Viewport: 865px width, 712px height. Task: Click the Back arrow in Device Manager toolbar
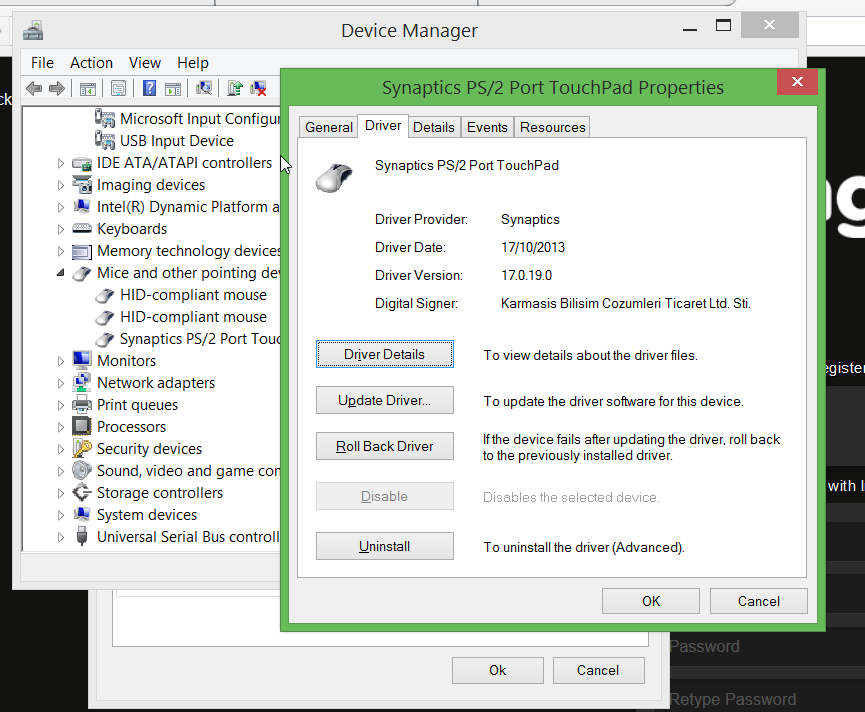coord(34,88)
